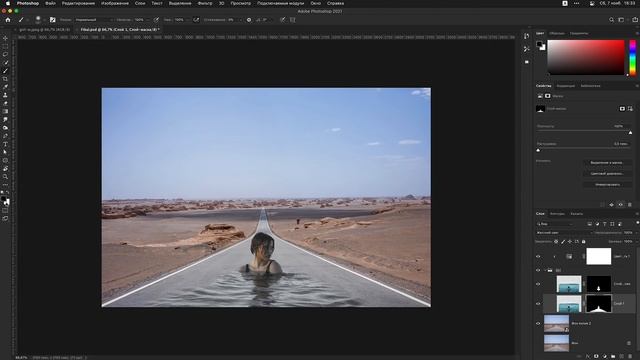Viewport: 640px width, 360px height.
Task: Click delete layer trash icon in Layers panel
Action: [630, 356]
